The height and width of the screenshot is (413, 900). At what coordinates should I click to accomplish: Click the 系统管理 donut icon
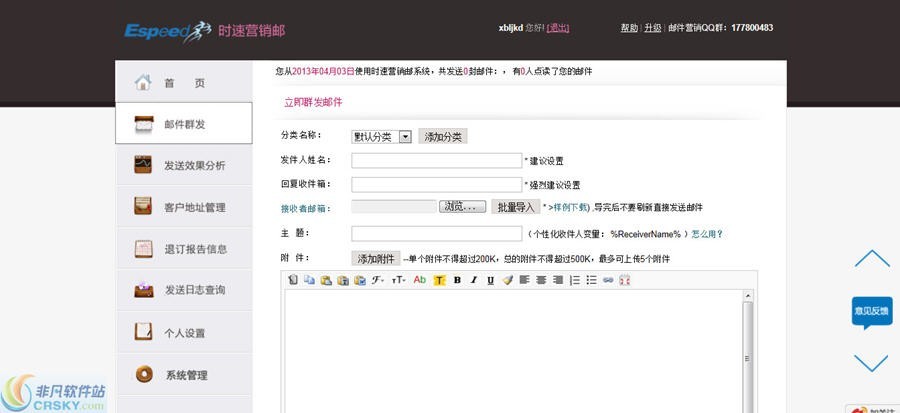pyautogui.click(x=144, y=374)
